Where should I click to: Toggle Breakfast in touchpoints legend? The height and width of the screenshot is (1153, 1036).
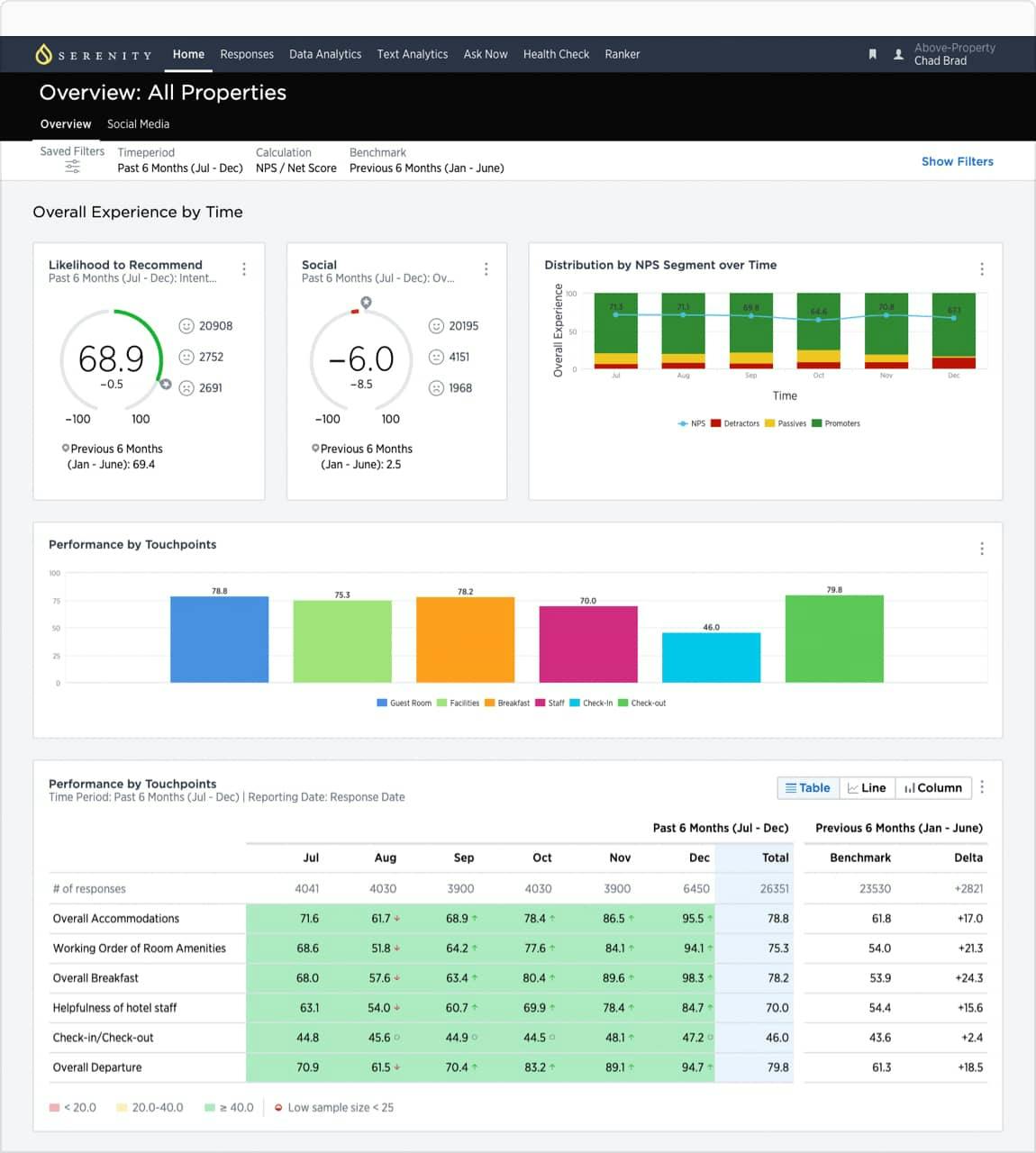pos(507,704)
